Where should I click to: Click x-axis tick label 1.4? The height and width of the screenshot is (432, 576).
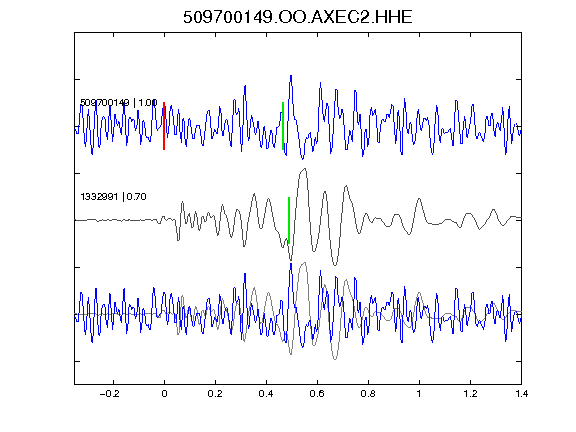coord(521,394)
